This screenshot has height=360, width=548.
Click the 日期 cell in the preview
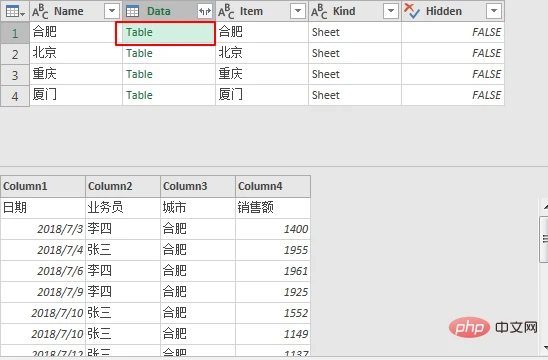43,208
